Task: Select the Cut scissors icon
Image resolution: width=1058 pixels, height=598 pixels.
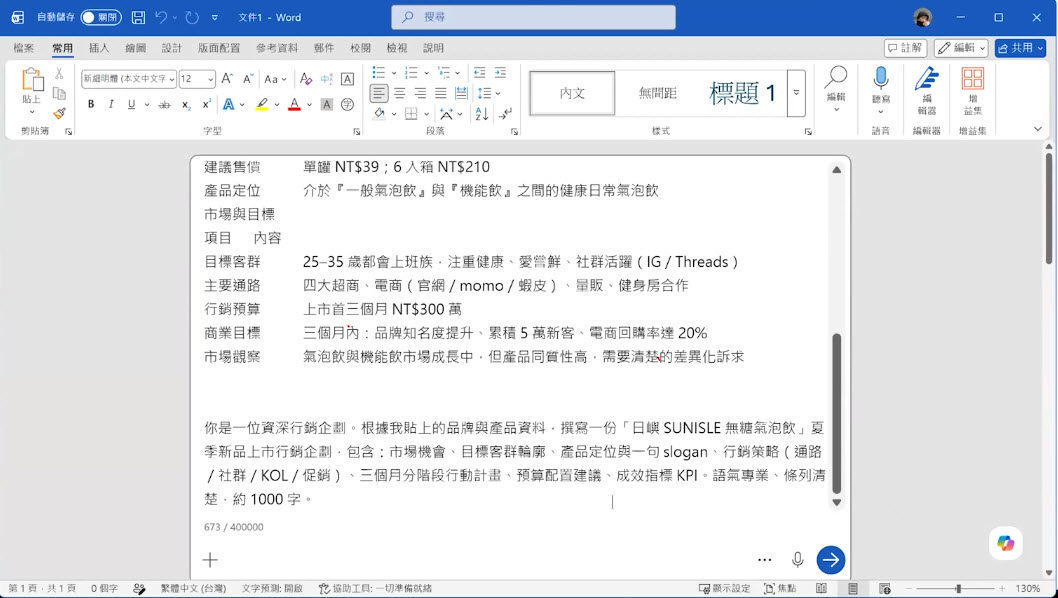Action: tap(59, 74)
